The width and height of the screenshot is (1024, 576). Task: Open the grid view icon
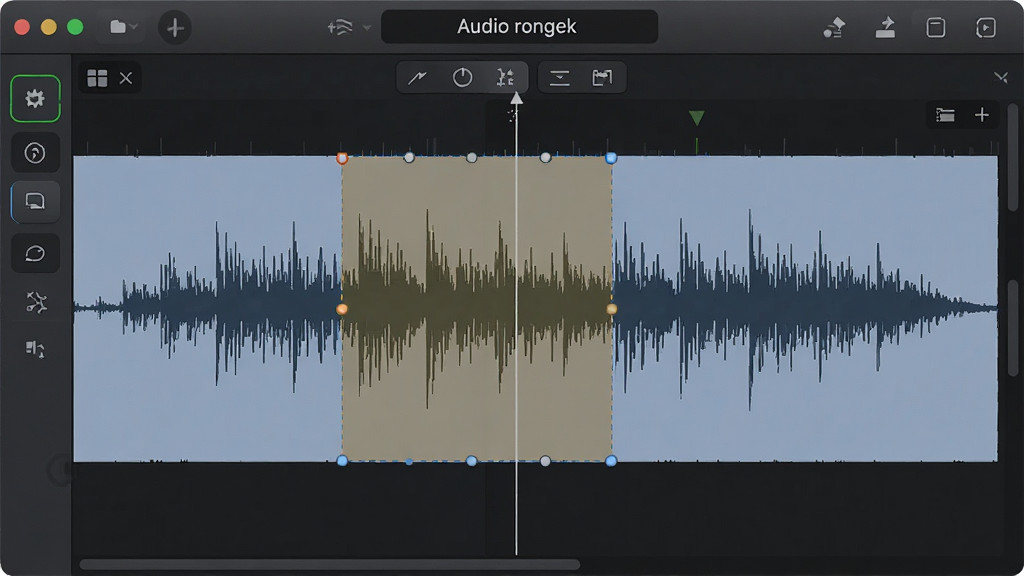click(x=97, y=78)
